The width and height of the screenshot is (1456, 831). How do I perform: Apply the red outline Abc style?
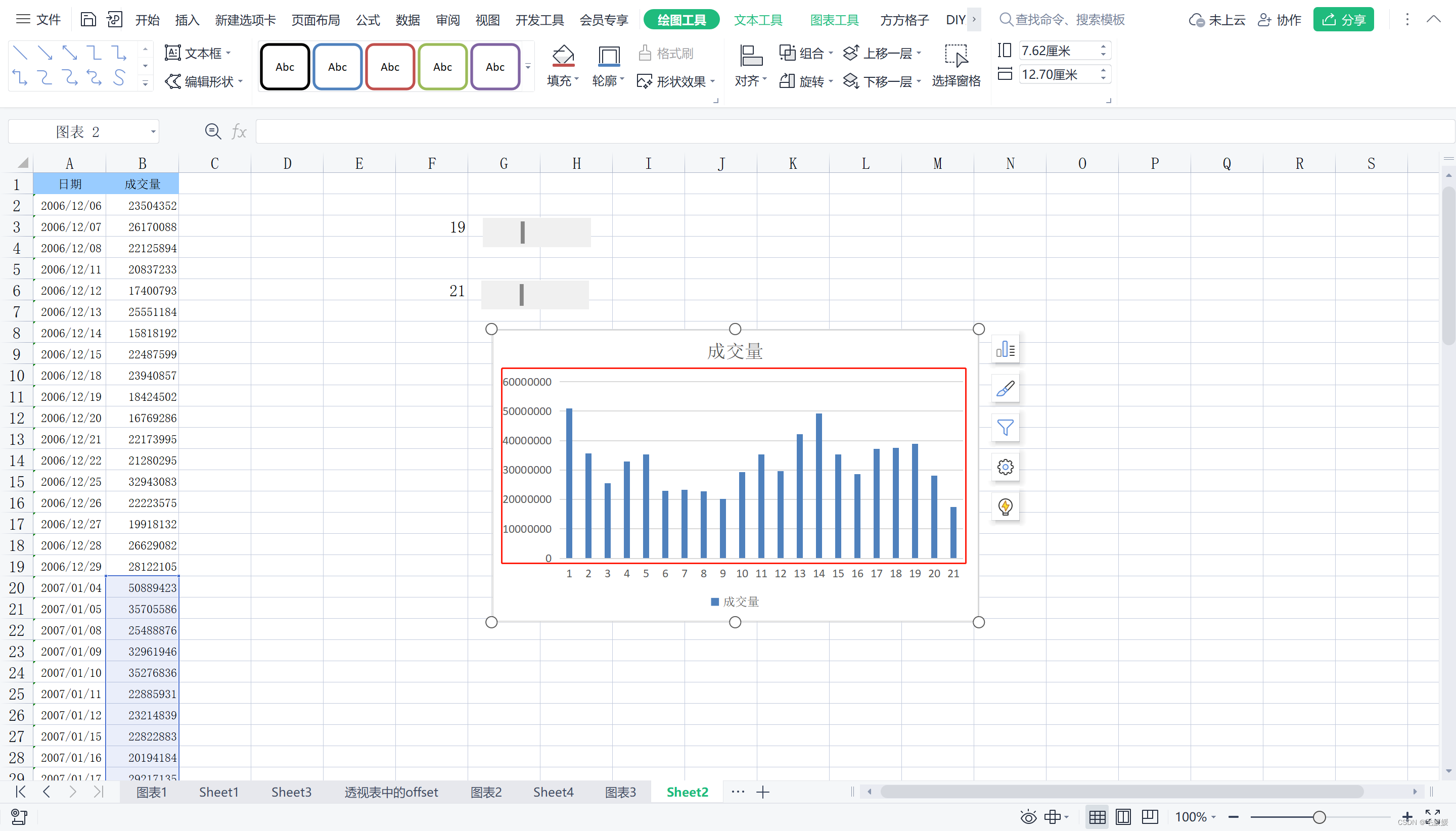click(x=390, y=67)
